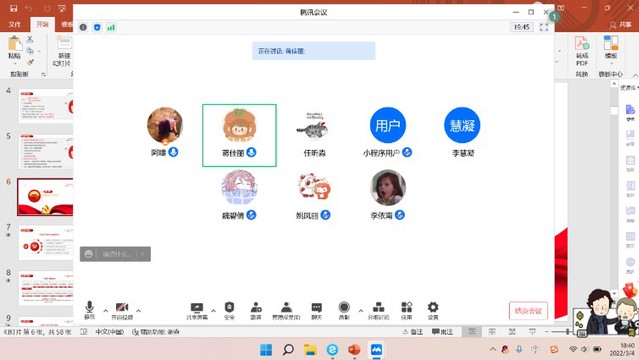Click the currently speaking banner
The height and width of the screenshot is (360, 639).
click(313, 51)
